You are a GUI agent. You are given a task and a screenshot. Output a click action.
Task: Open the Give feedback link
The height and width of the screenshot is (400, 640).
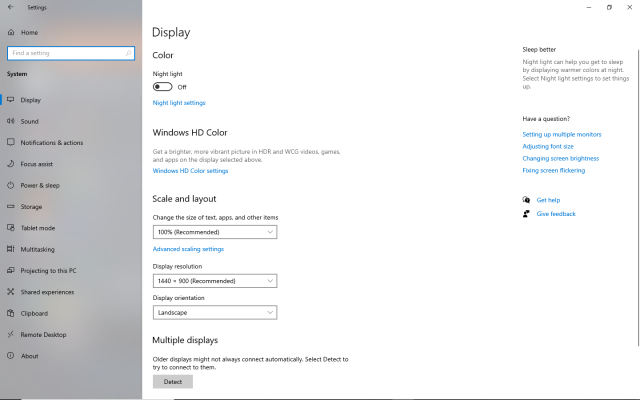(x=555, y=214)
